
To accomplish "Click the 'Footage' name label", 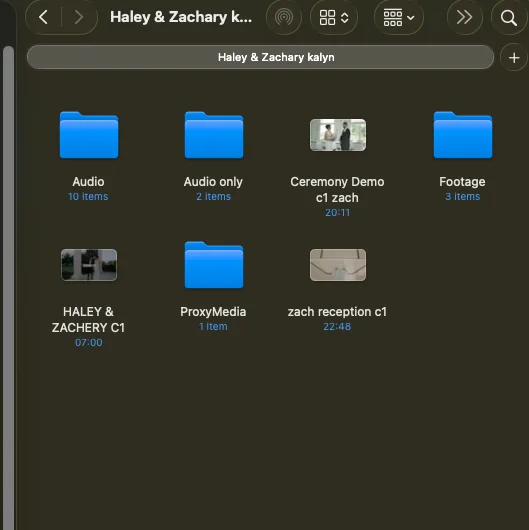I will point(462,182).
